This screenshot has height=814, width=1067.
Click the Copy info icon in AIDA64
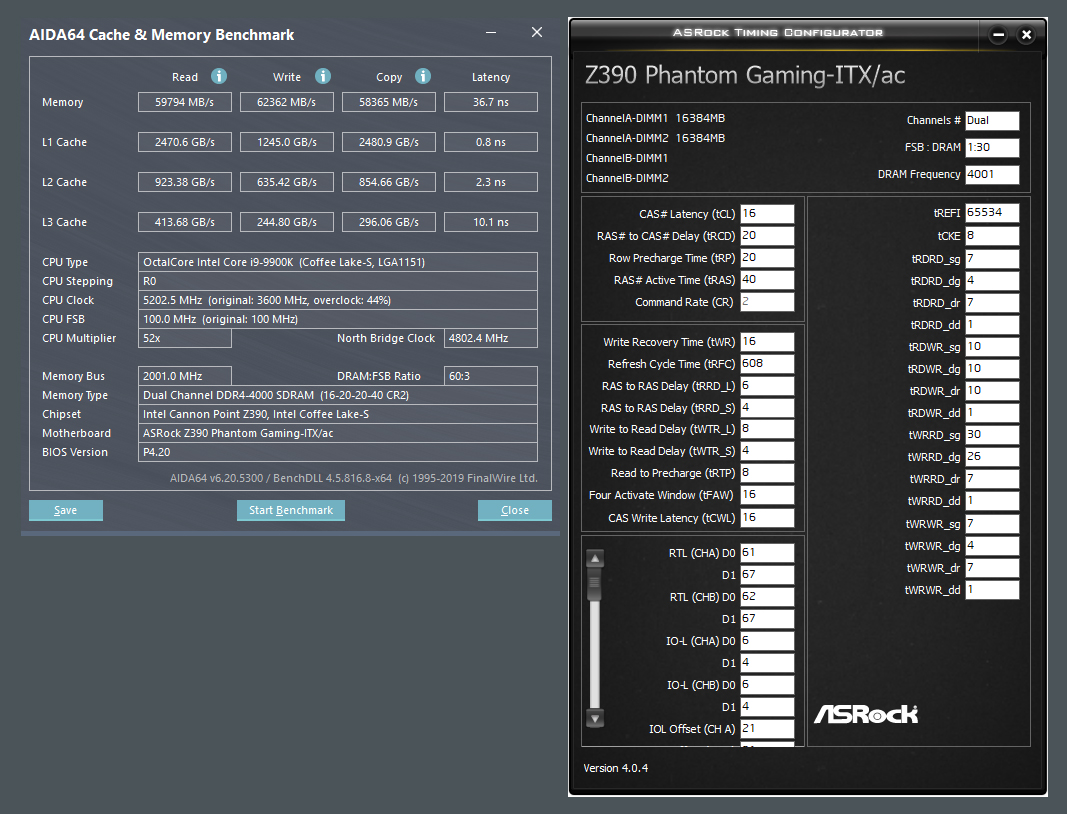[423, 76]
